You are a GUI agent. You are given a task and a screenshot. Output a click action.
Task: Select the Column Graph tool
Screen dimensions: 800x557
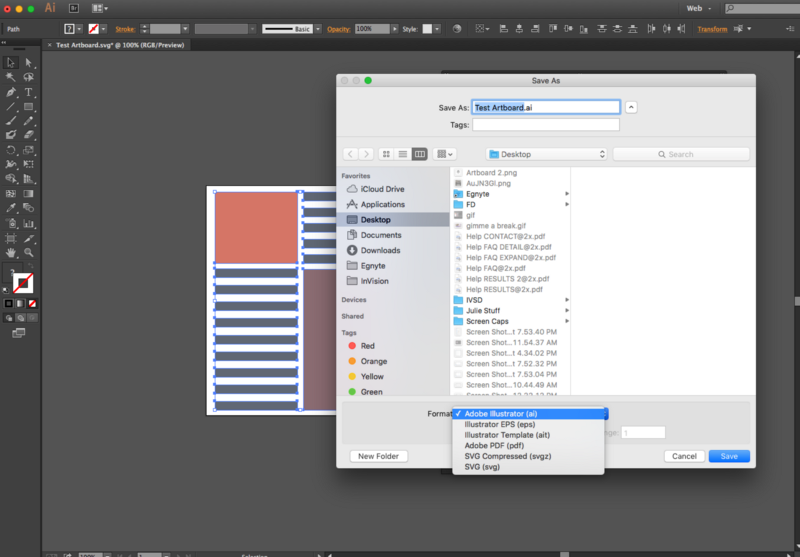tap(29, 223)
